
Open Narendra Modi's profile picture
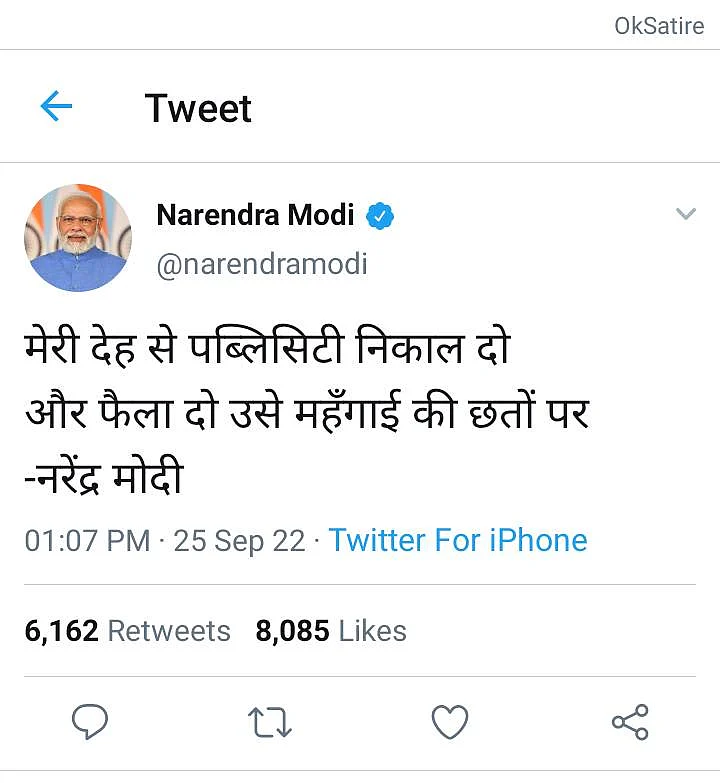tap(78, 237)
